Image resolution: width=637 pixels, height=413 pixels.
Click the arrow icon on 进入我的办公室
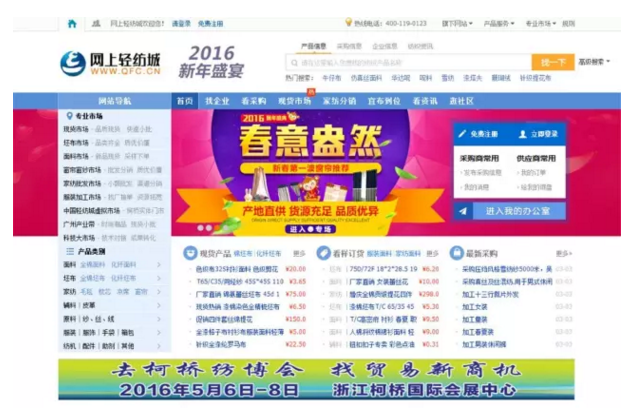pos(463,211)
